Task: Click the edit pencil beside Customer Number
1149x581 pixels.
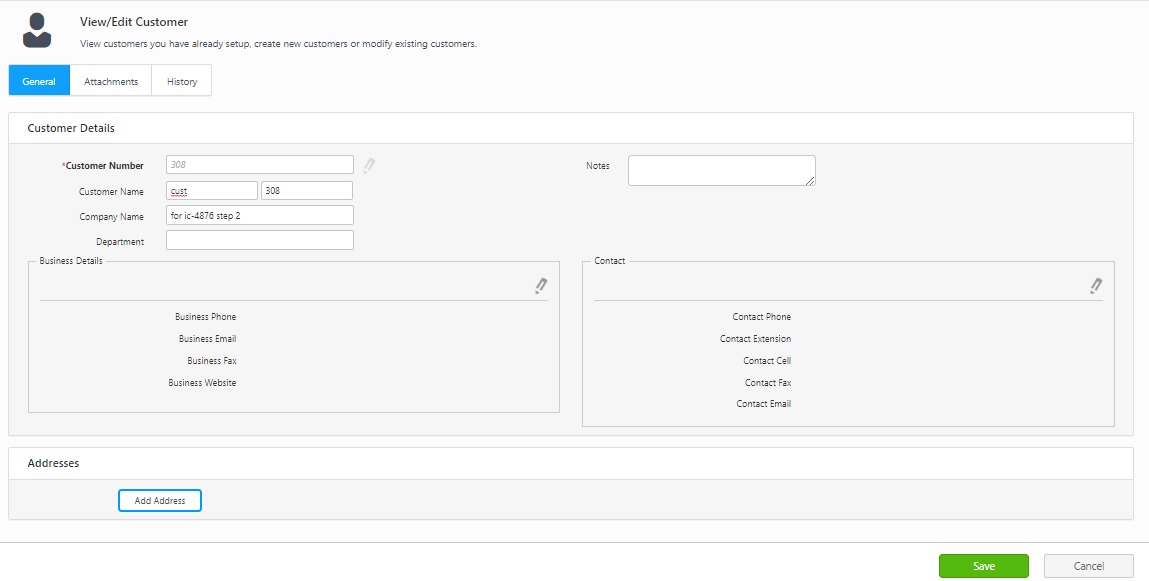Action: click(369, 166)
